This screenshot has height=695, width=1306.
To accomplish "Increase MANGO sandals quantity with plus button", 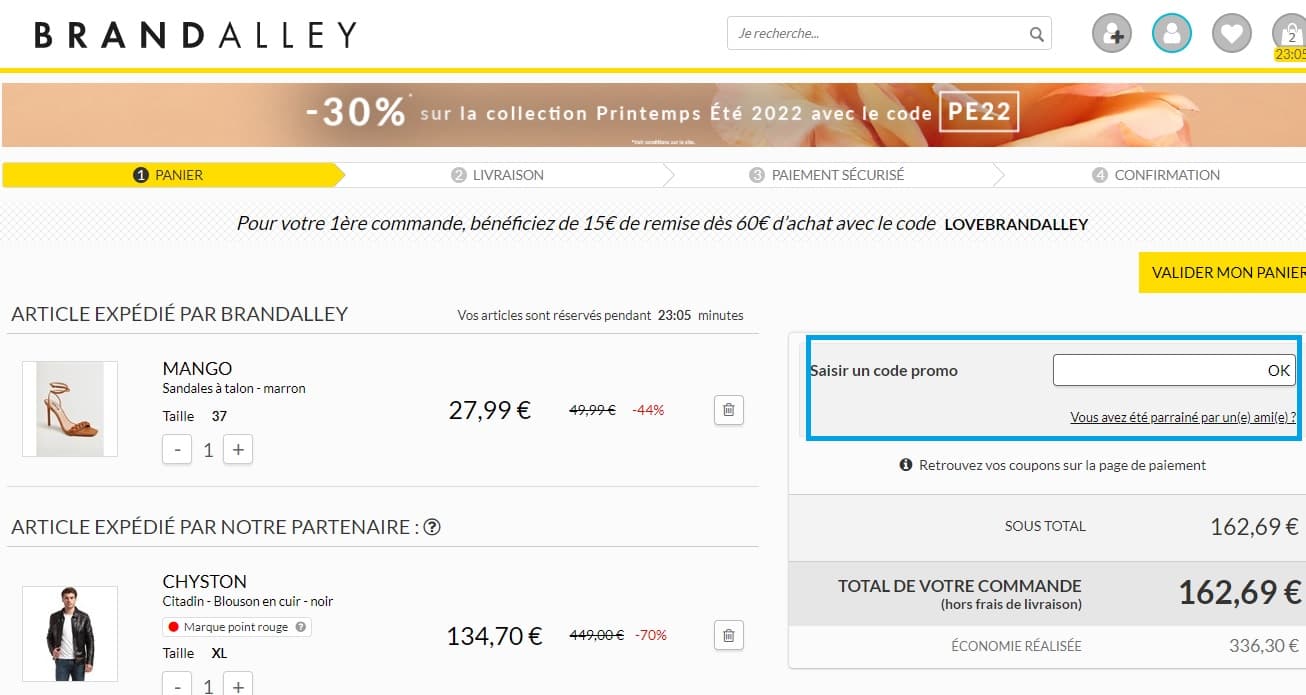I will point(237,449).
